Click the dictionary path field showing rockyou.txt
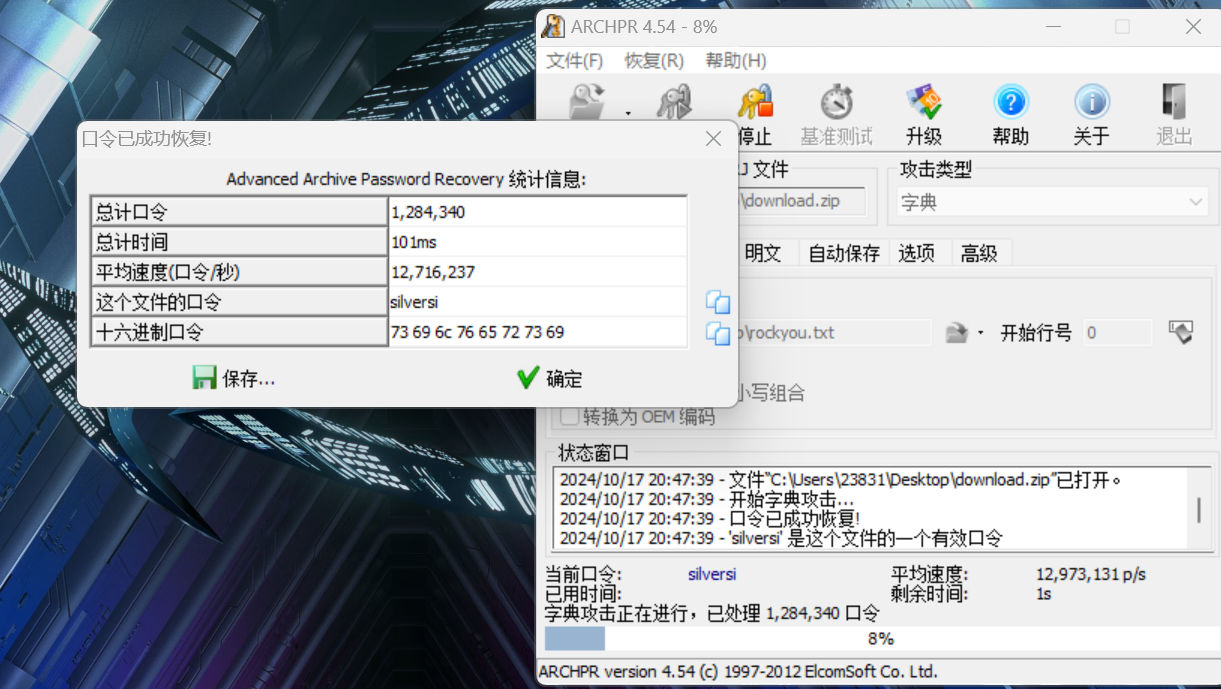Screen dimensions: 1221x689 [x=833, y=333]
